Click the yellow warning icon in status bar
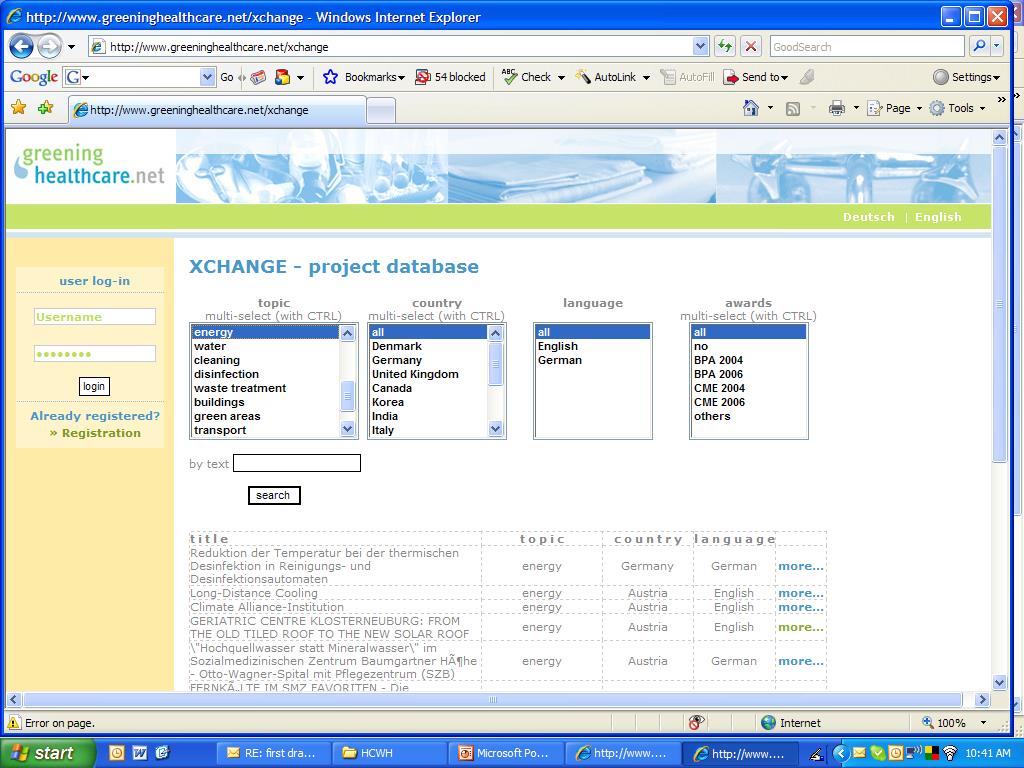The width and height of the screenshot is (1024, 768). [x=14, y=723]
